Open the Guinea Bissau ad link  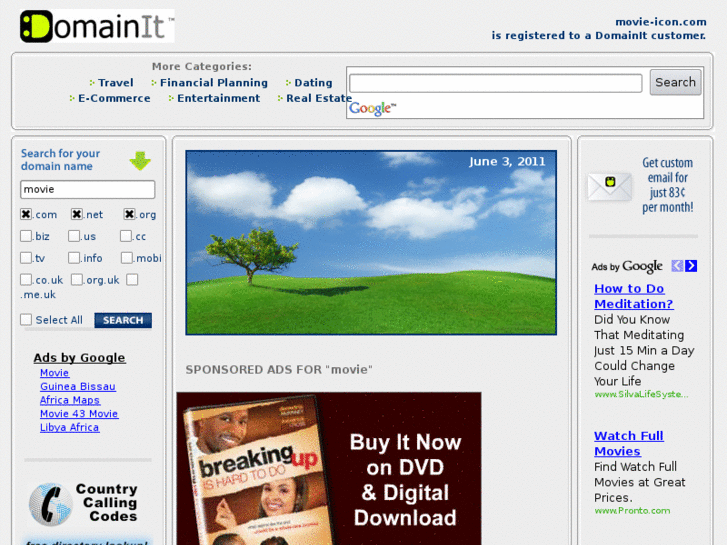pyautogui.click(x=78, y=386)
